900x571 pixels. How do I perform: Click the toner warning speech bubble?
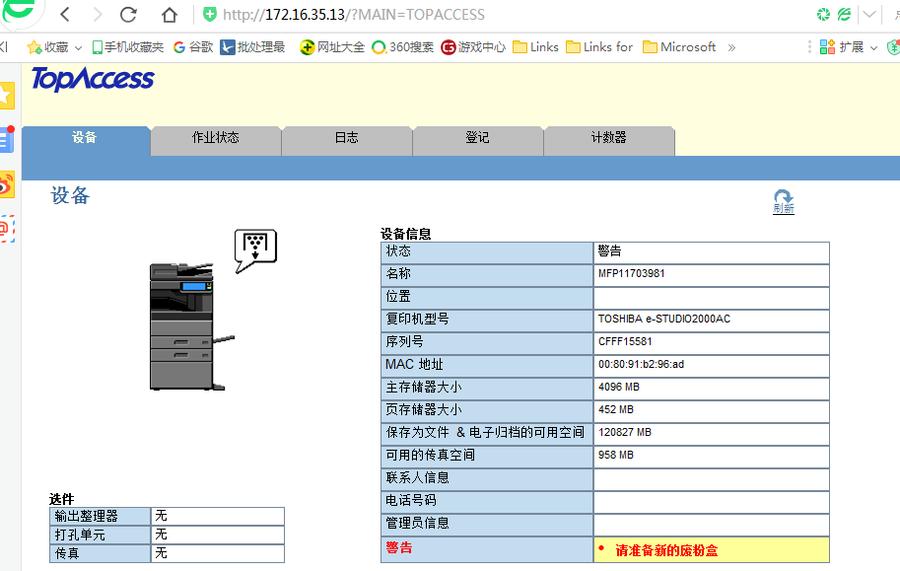coord(255,250)
